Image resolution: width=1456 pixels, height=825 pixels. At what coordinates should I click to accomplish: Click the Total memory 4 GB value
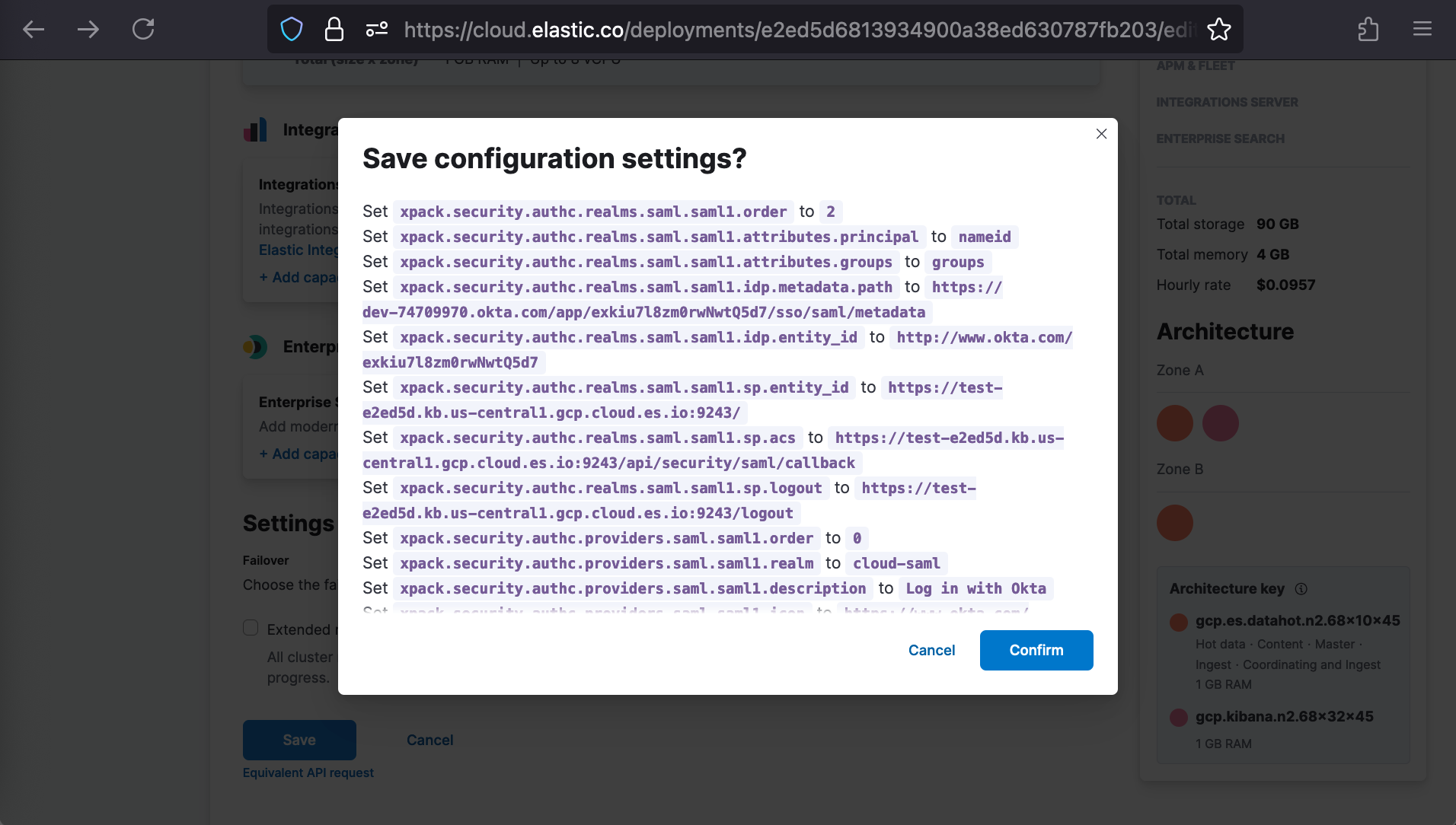tap(1273, 254)
